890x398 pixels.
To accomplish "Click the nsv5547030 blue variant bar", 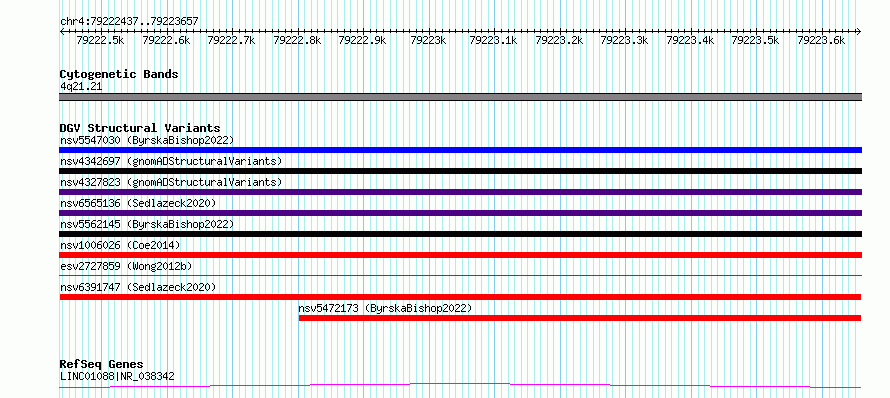I will [460, 150].
